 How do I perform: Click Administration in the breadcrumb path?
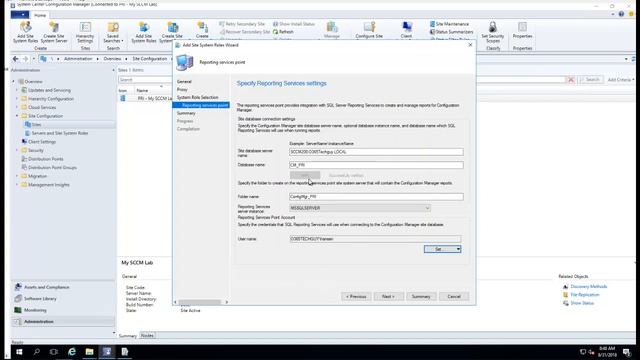pyautogui.click(x=78, y=59)
